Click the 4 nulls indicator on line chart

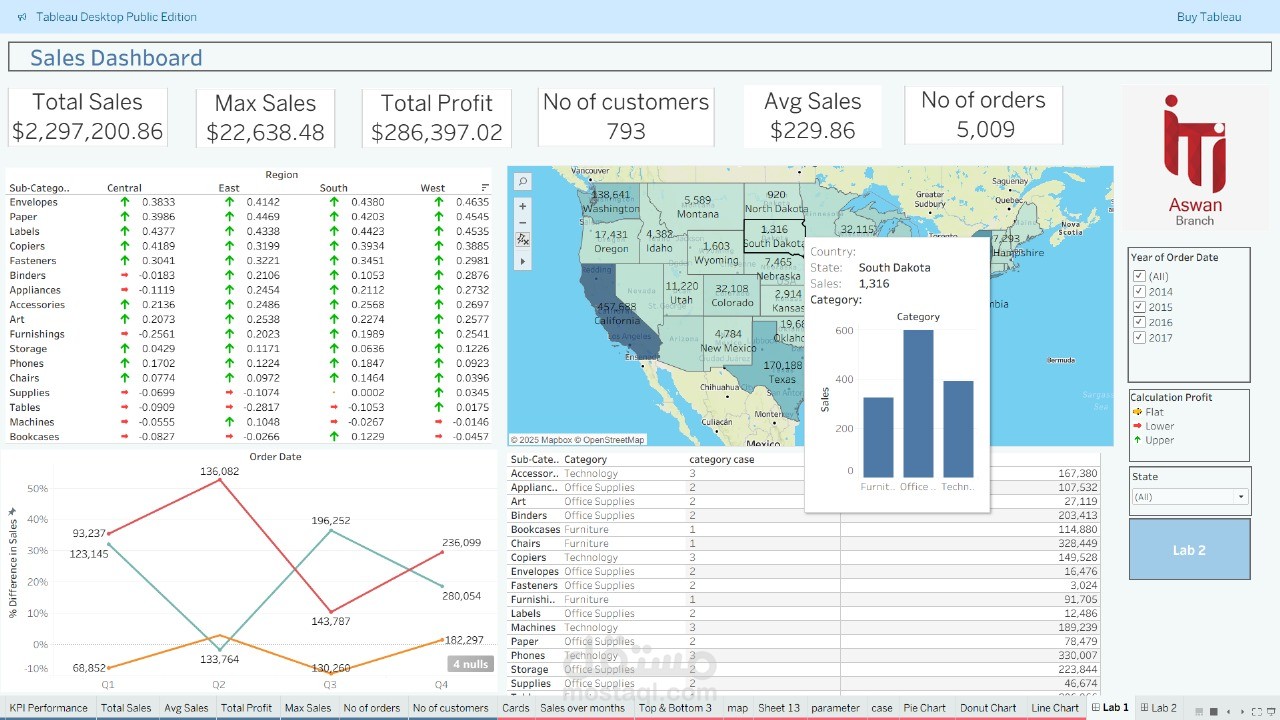click(470, 663)
